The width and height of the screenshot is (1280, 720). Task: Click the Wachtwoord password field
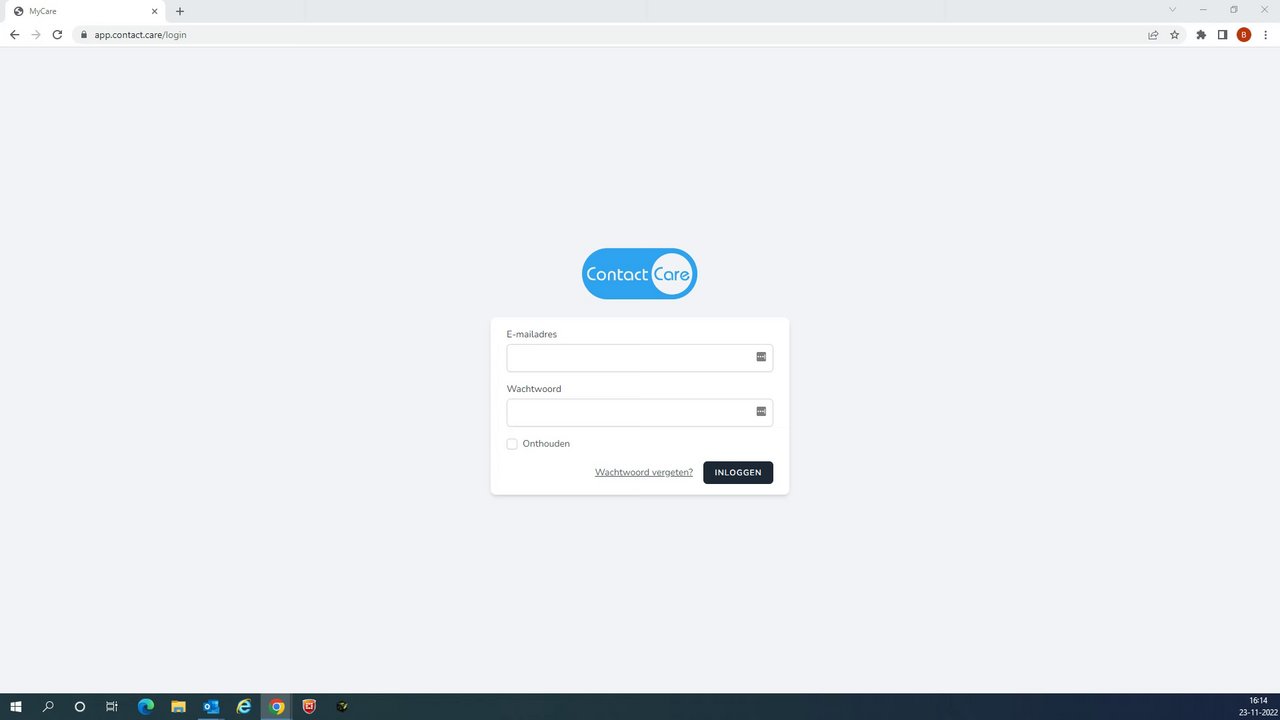[639, 412]
